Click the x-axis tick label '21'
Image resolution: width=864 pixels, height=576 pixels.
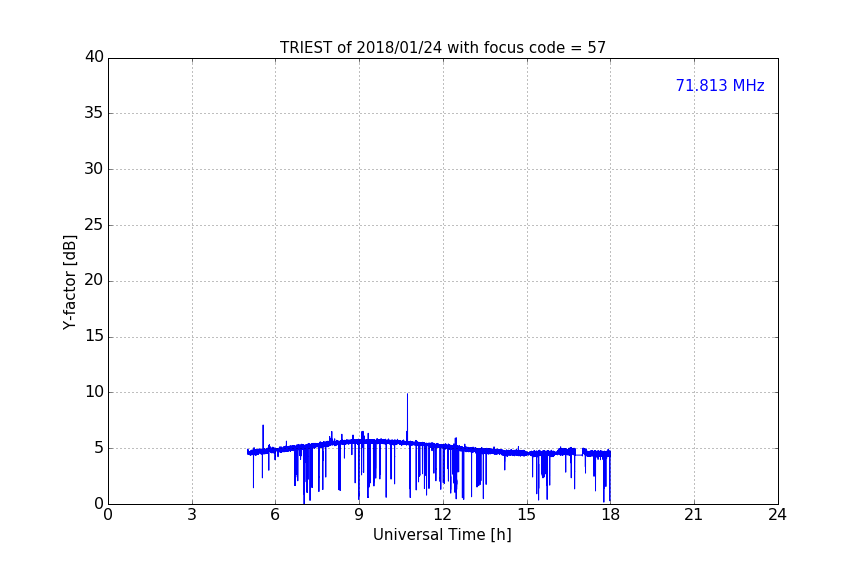coord(694,515)
